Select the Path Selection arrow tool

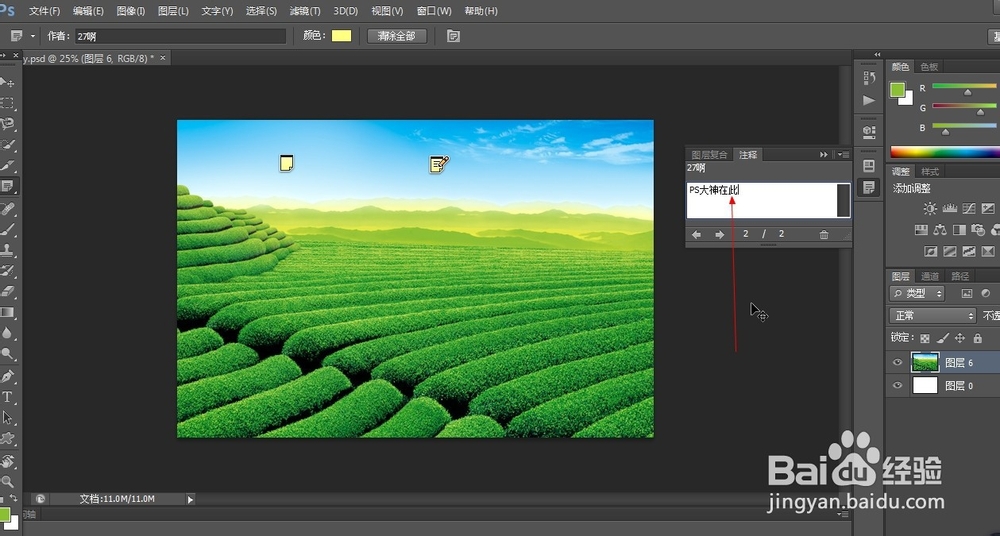point(7,417)
